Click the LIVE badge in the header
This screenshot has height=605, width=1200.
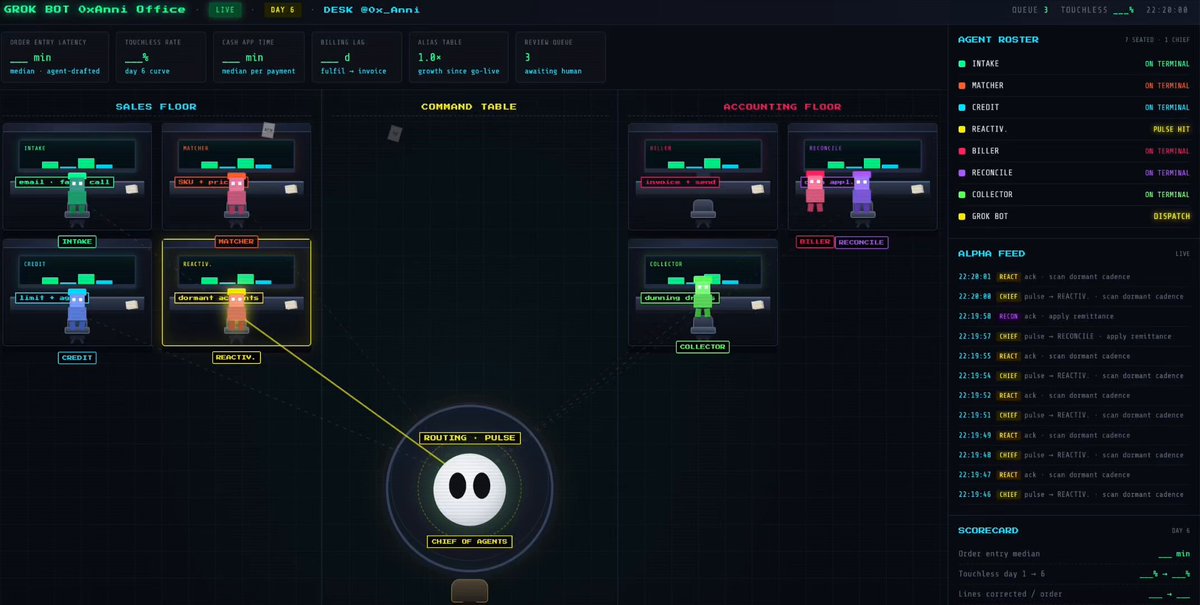(x=224, y=10)
